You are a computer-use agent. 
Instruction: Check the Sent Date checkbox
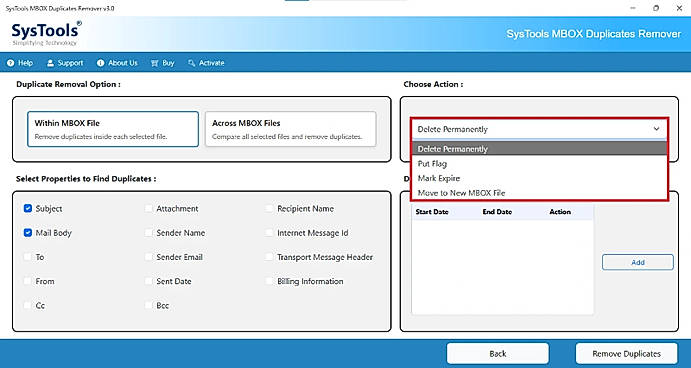coord(149,281)
